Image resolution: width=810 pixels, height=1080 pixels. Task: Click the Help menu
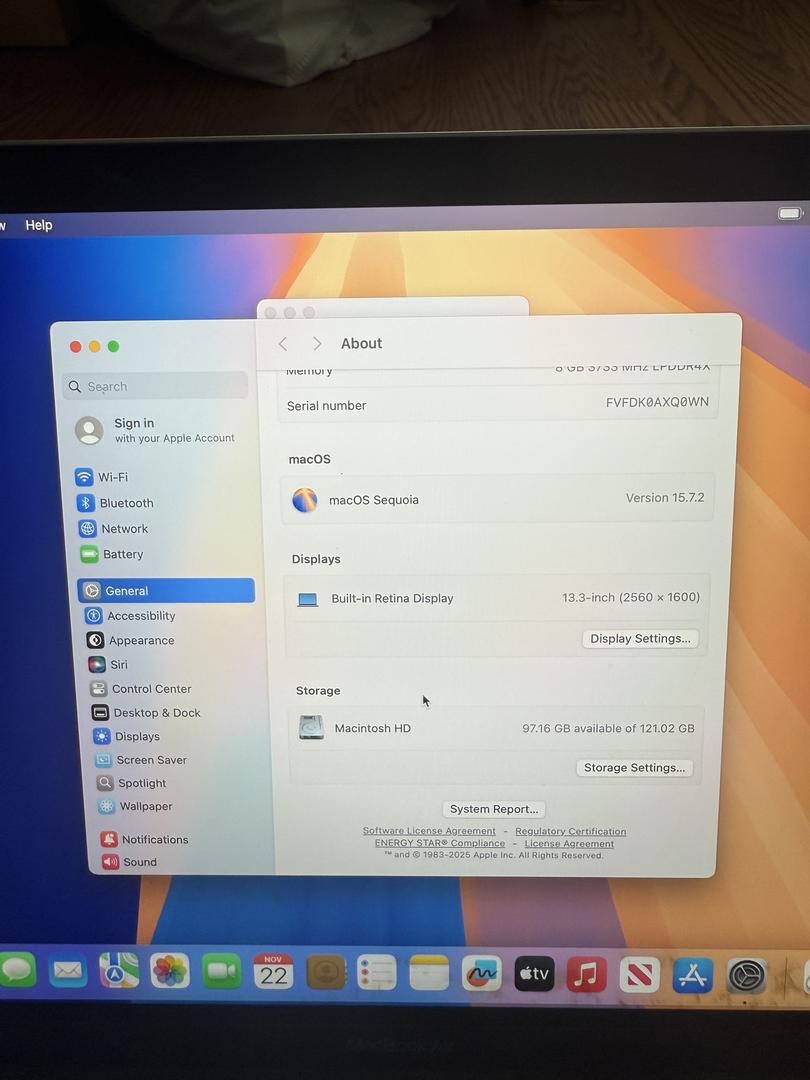[x=39, y=225]
